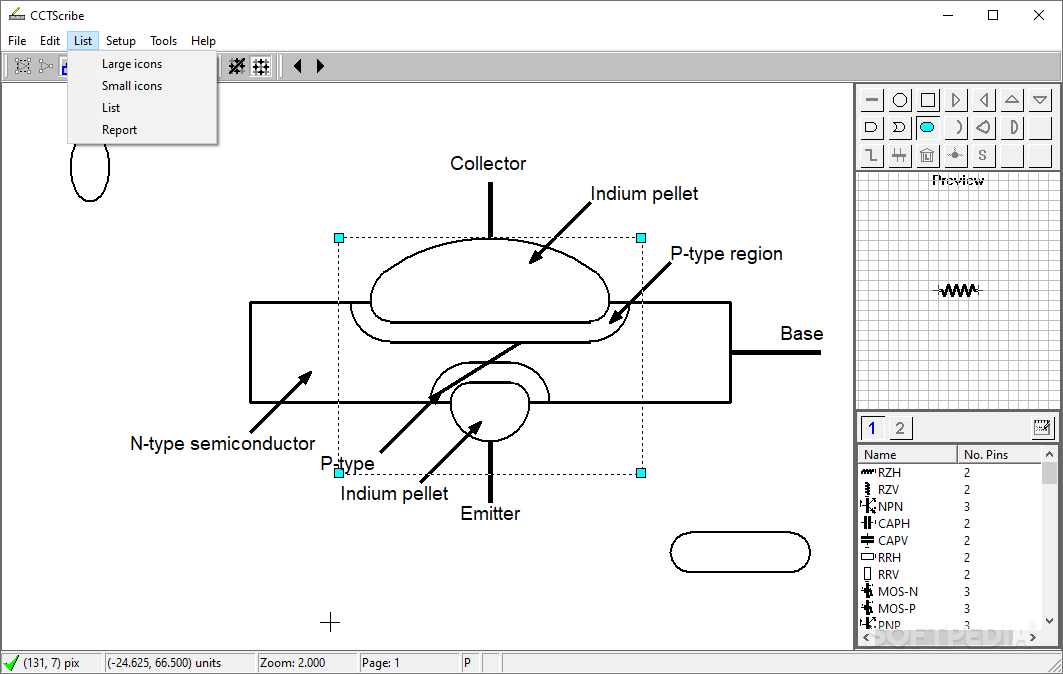Select the S text tool
The width and height of the screenshot is (1063, 674).
[983, 155]
